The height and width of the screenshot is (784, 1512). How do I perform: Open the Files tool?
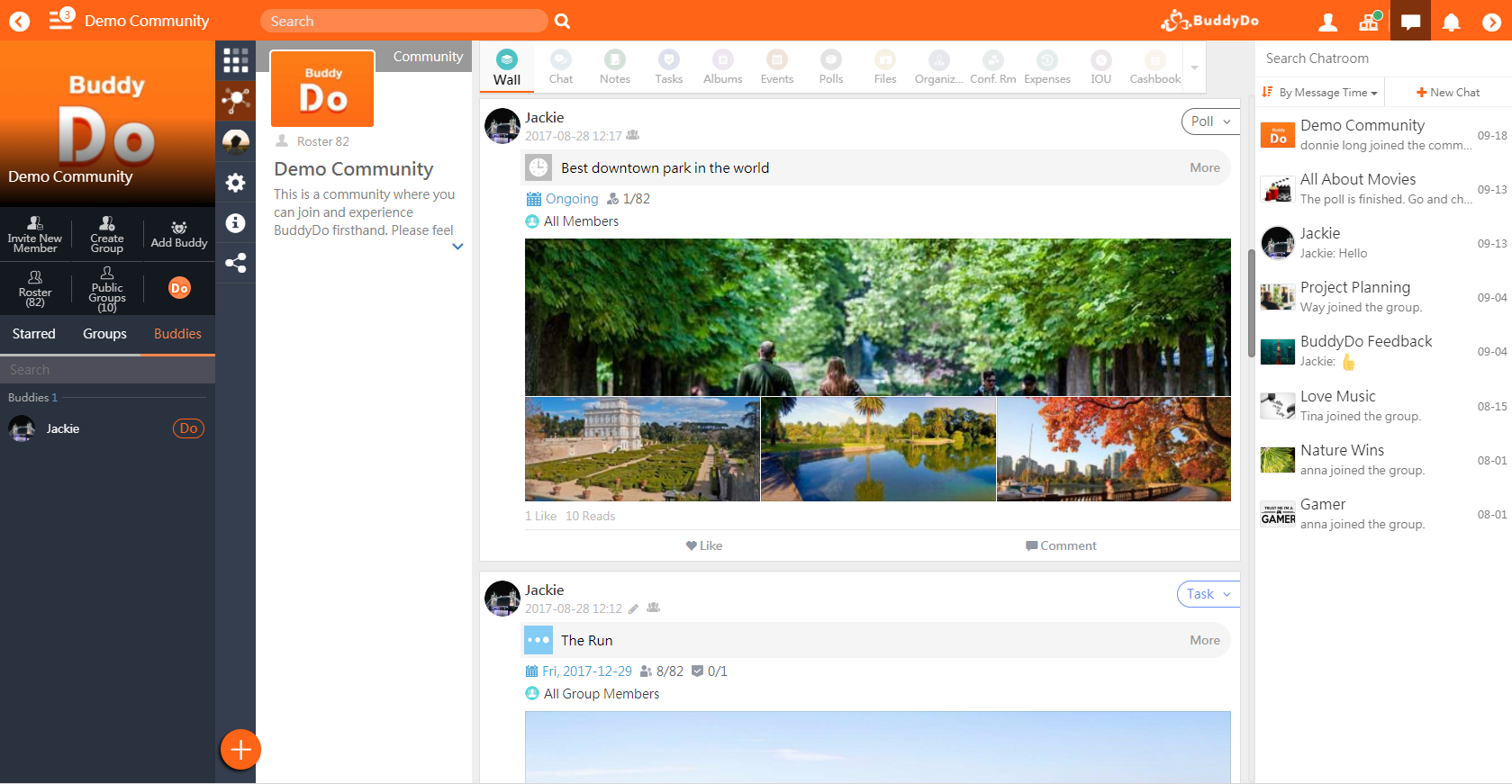point(885,68)
